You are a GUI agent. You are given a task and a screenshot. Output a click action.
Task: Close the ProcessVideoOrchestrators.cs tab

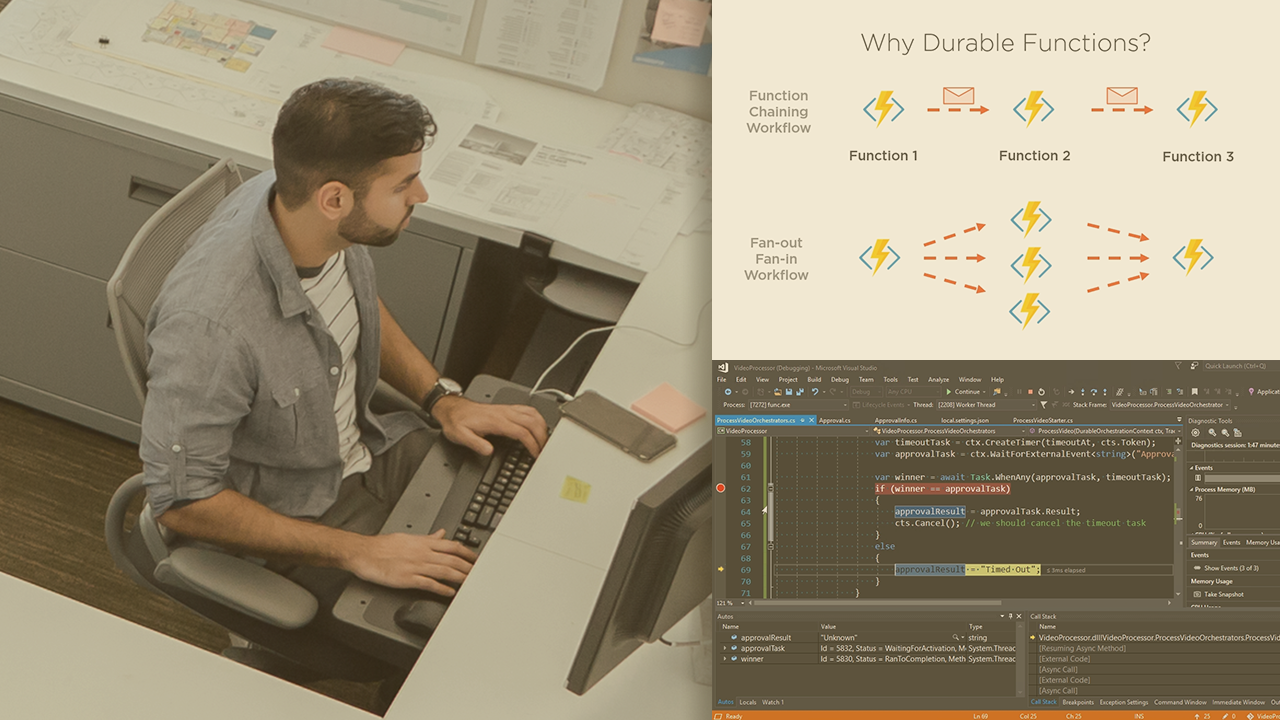812,420
